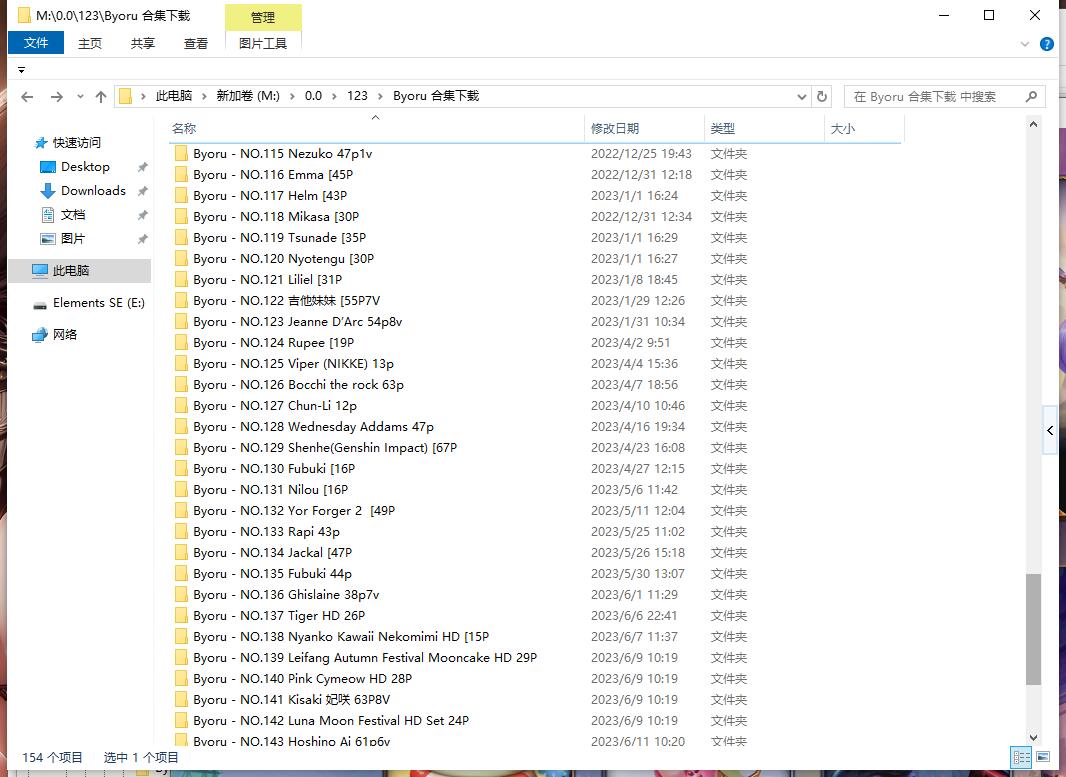Click 123 in the breadcrumb path

tap(357, 96)
